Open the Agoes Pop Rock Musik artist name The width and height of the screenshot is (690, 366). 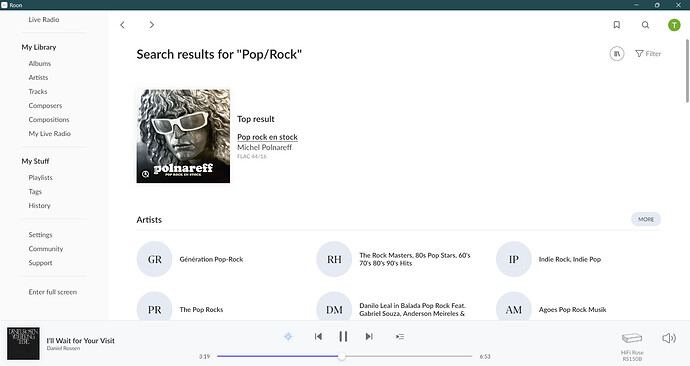(572, 309)
